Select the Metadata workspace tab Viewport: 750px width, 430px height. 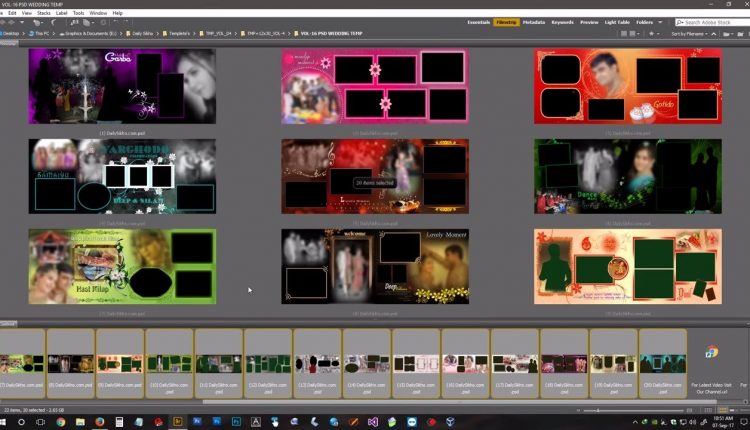pyautogui.click(x=534, y=21)
